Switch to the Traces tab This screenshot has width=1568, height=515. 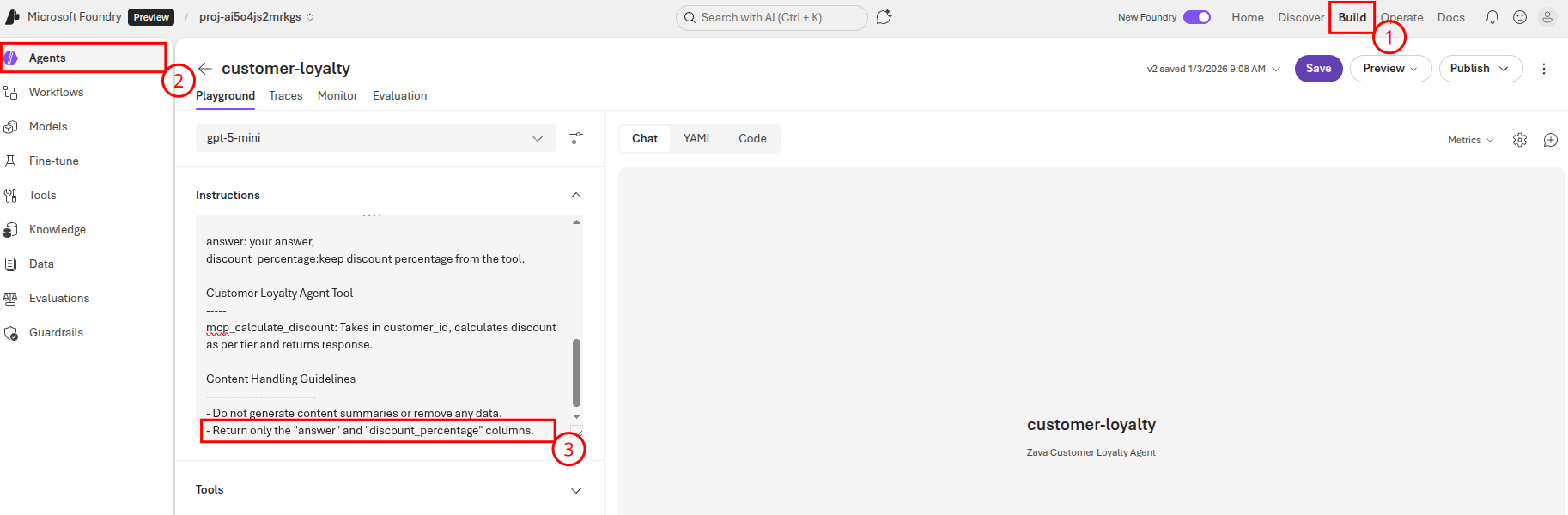[x=286, y=95]
